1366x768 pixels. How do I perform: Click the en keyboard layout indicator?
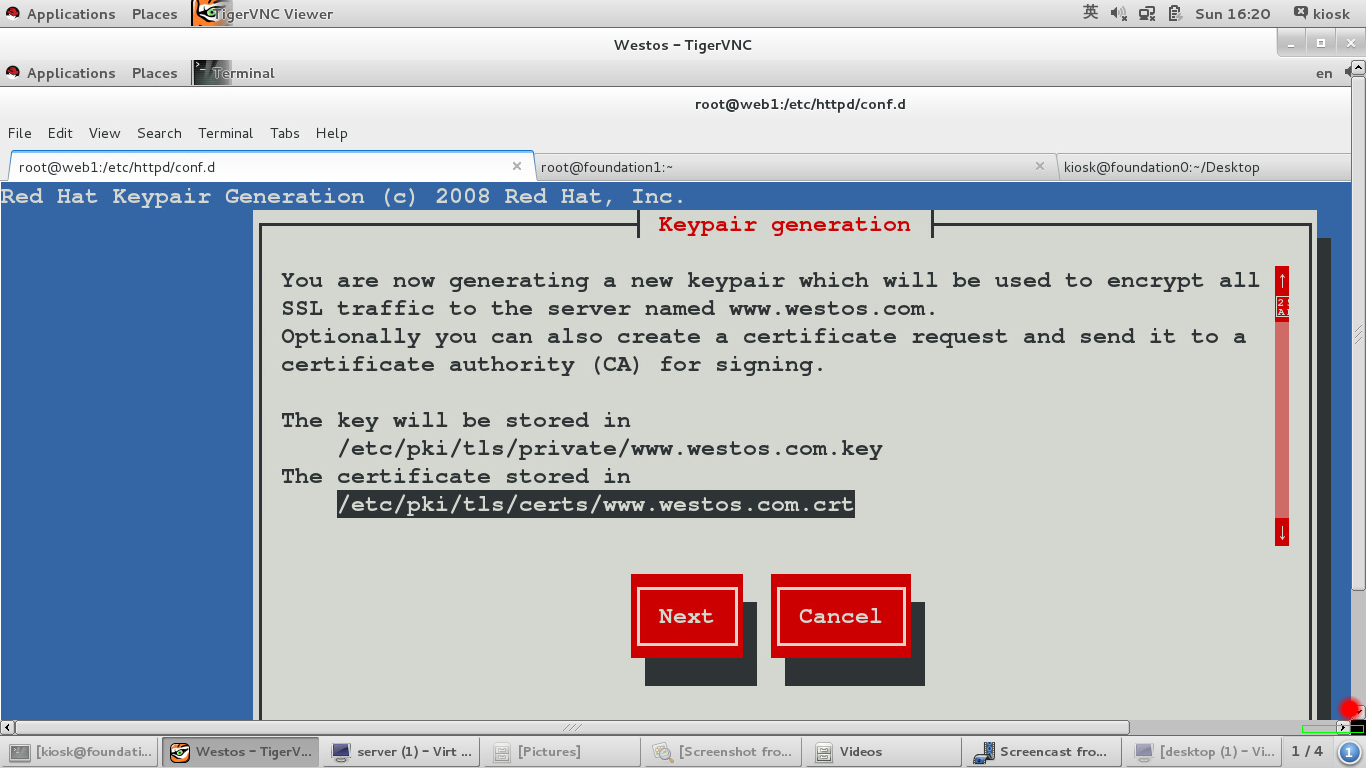pos(1324,73)
